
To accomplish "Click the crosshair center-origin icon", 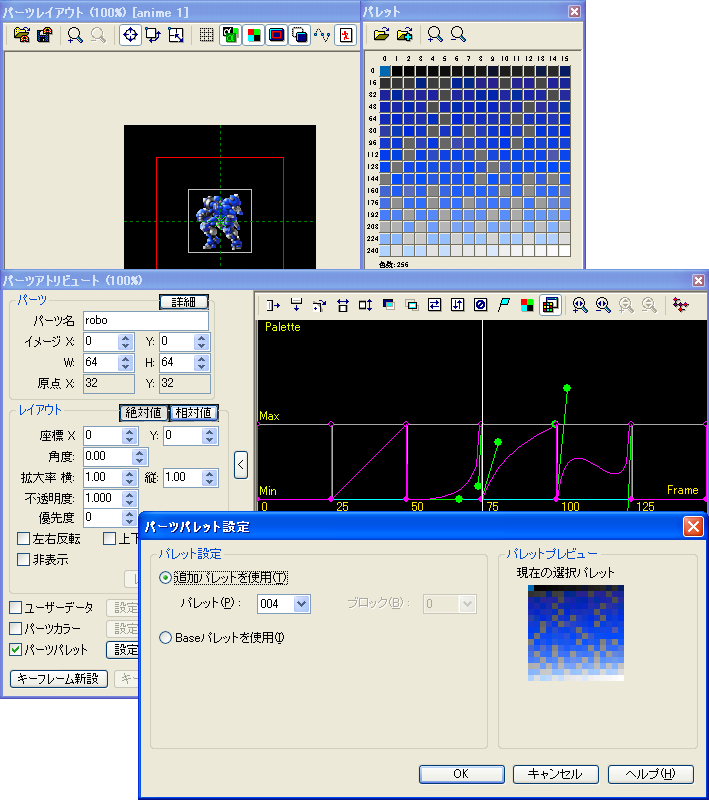I will tap(129, 35).
